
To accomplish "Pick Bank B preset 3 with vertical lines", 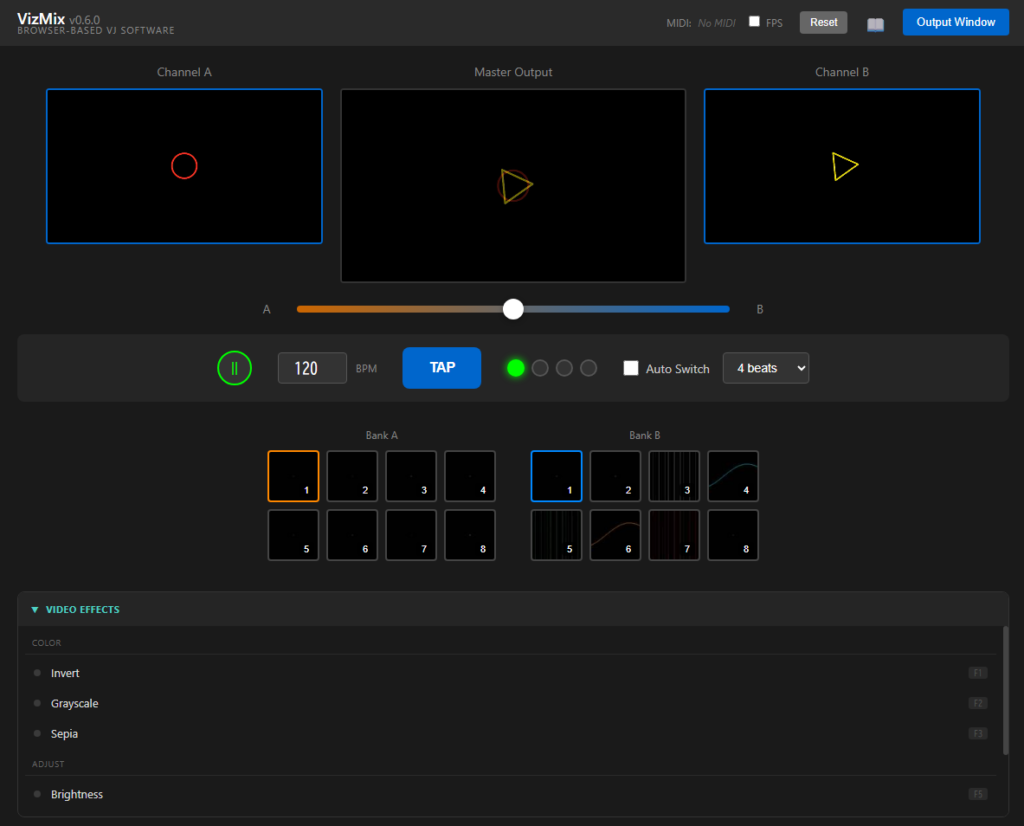I will (674, 476).
